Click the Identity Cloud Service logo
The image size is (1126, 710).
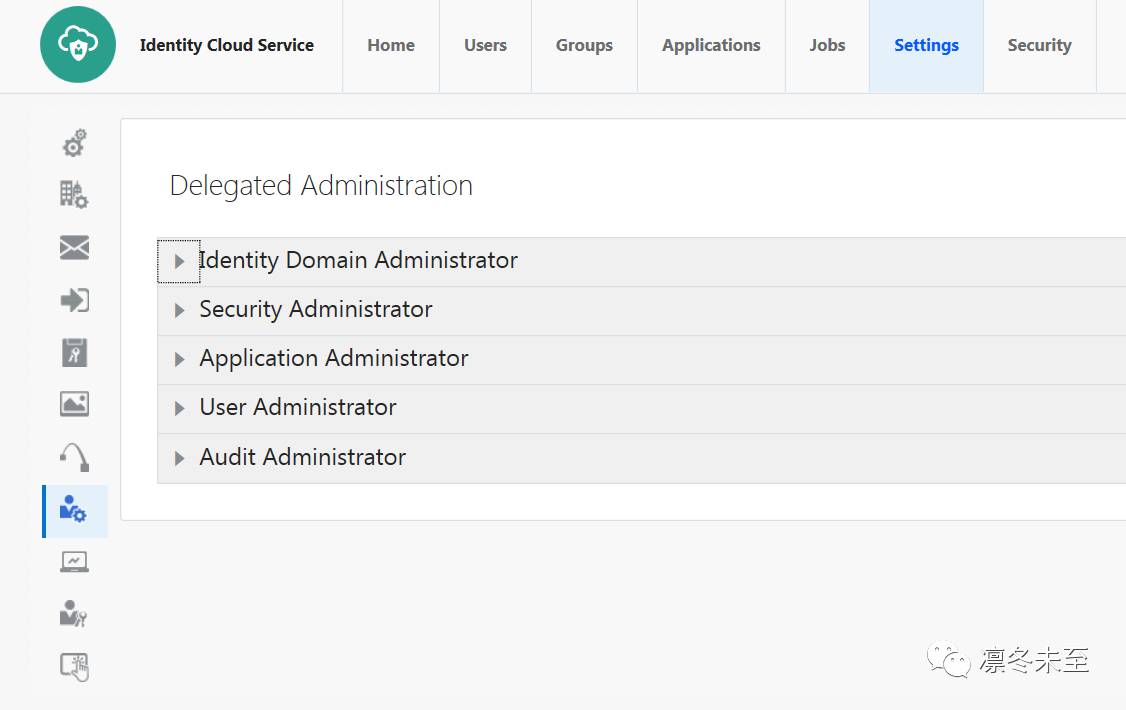(x=77, y=45)
